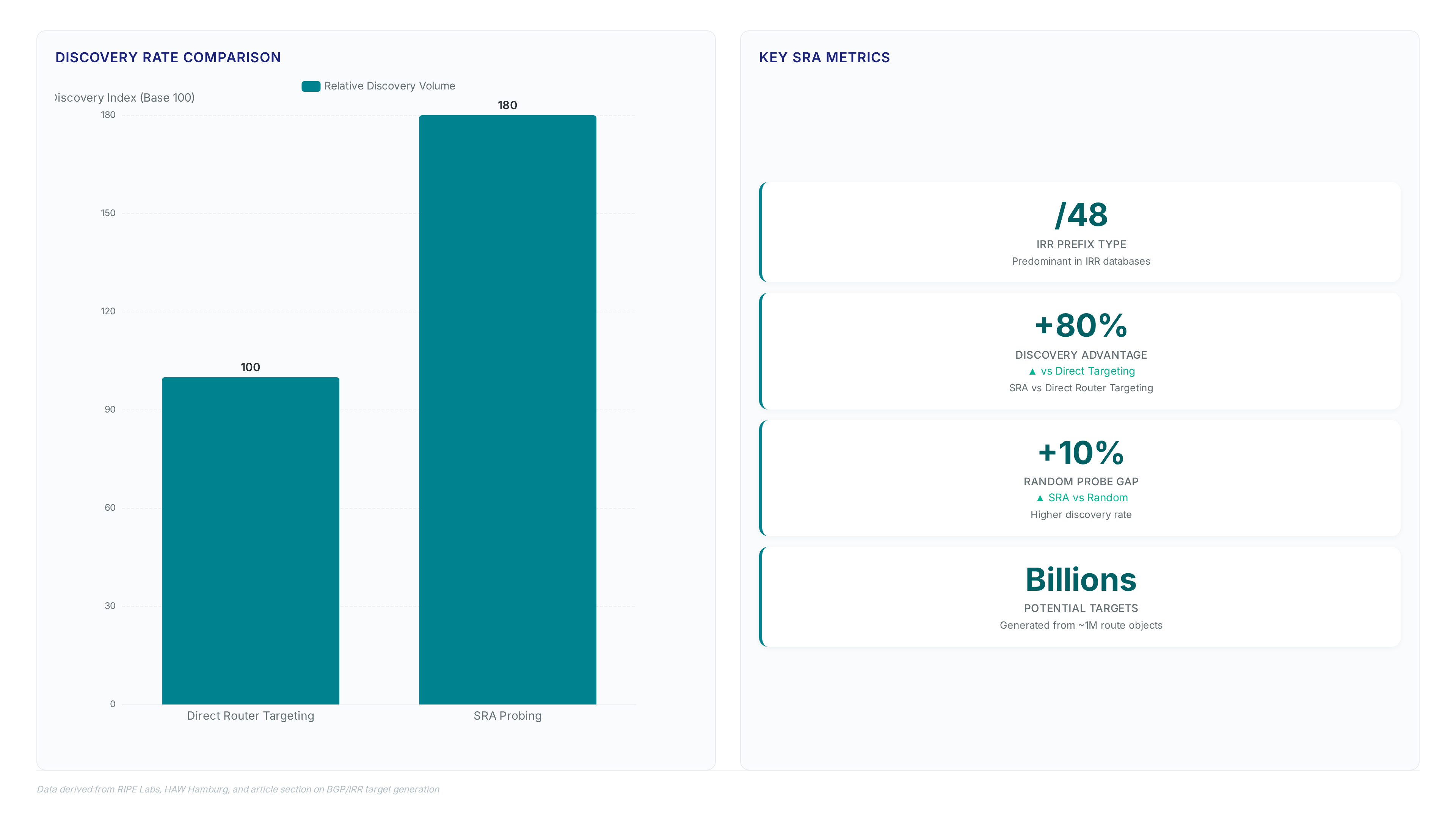Screen dimensions: 1456x819
Task: Click the 60 y-axis tick label
Action: pyautogui.click(x=110, y=508)
